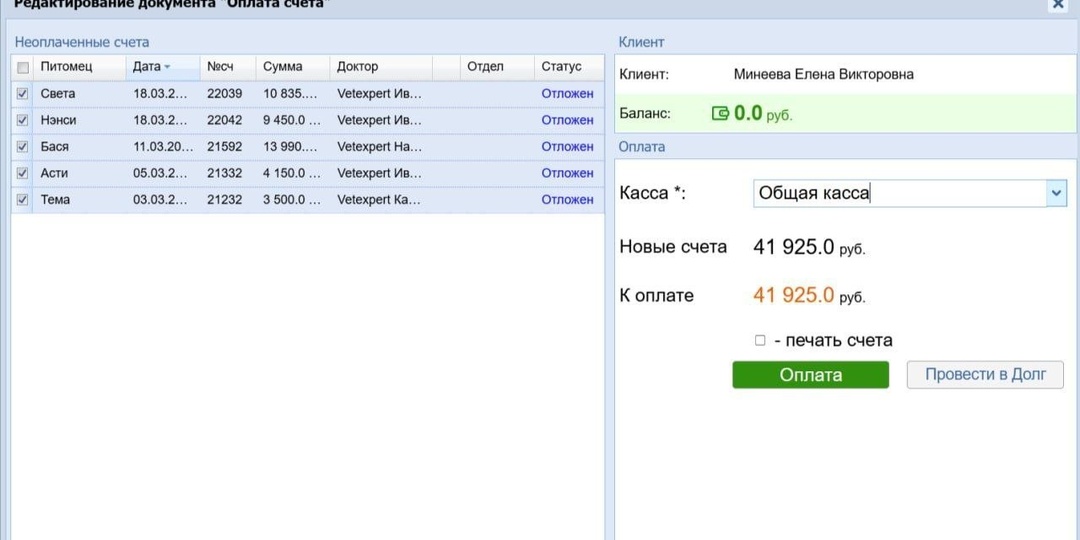Click Отложен status in Нэнси row

coord(568,120)
